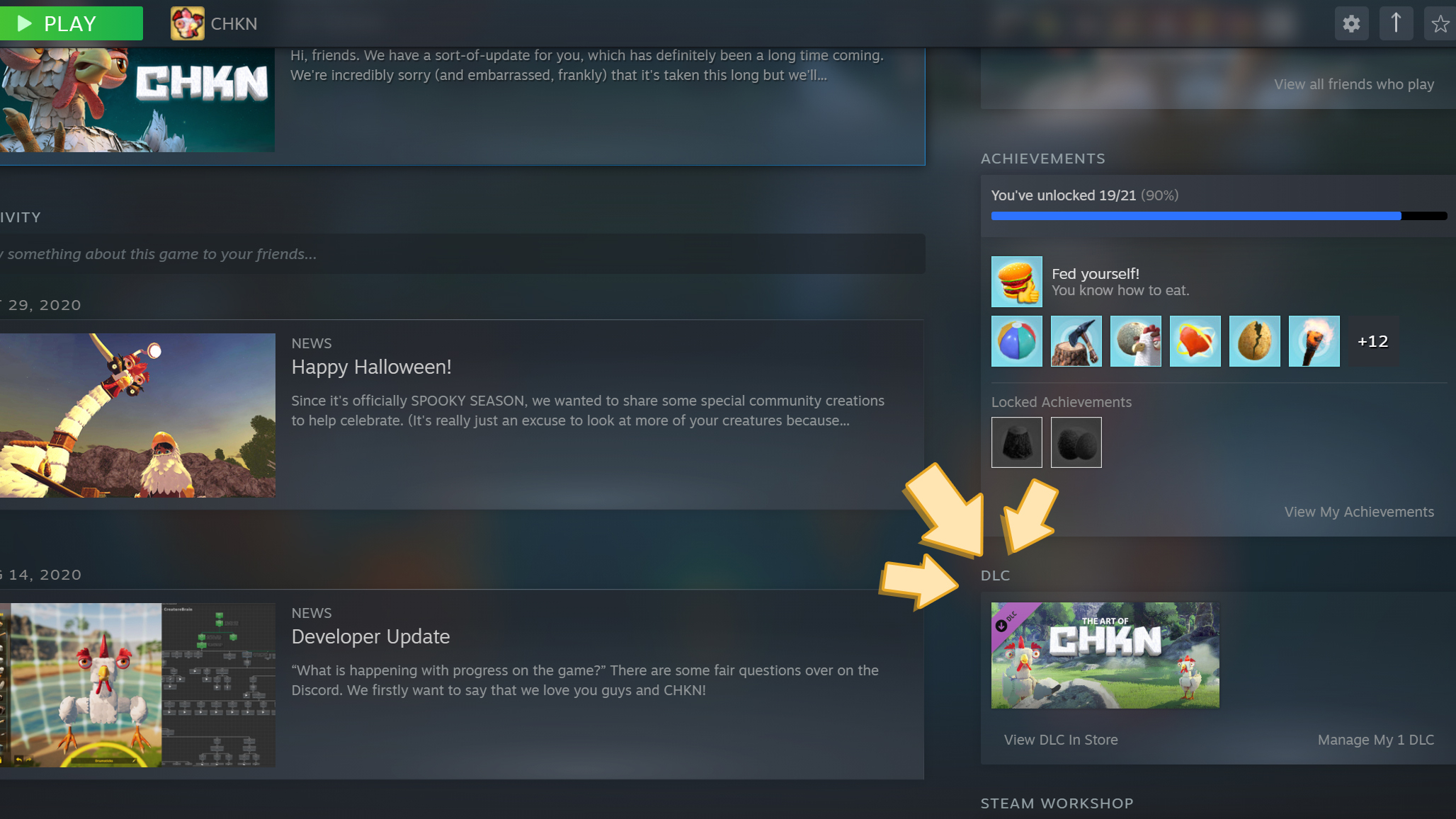The height and width of the screenshot is (819, 1456).
Task: Click 'View My Achievements' button
Action: pyautogui.click(x=1359, y=511)
